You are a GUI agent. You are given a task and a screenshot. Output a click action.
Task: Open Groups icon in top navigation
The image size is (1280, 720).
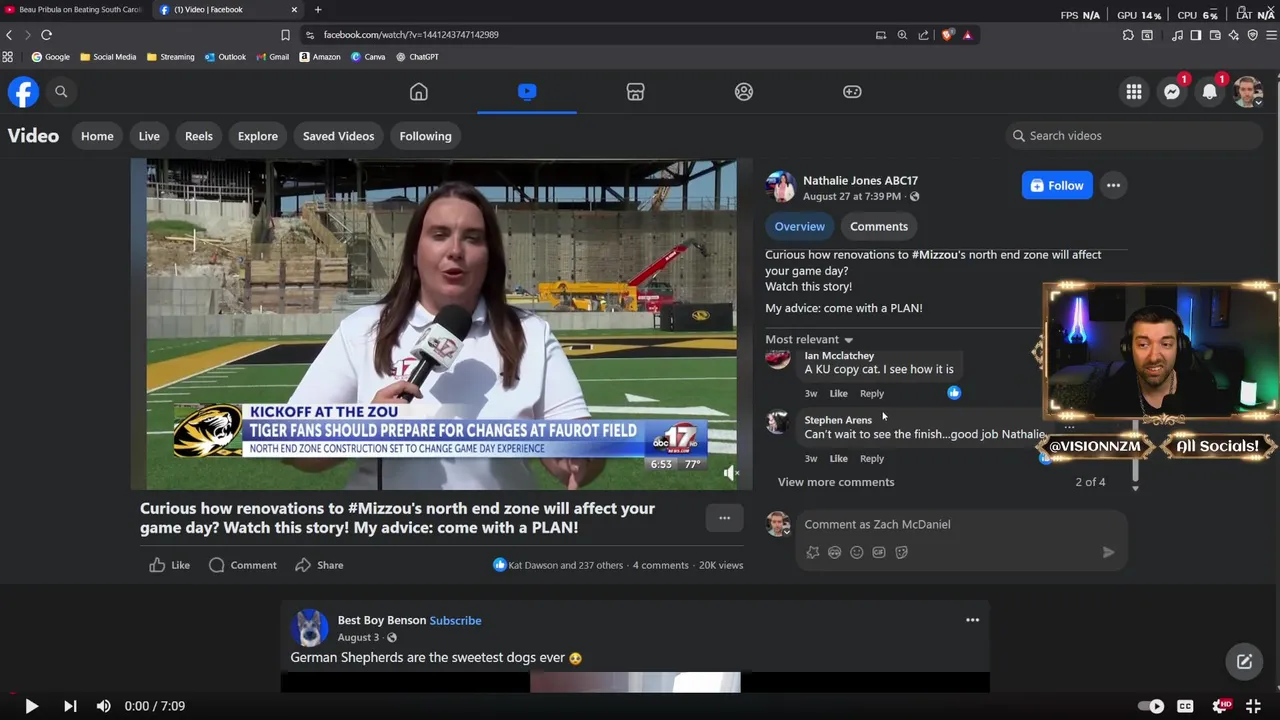pos(744,92)
